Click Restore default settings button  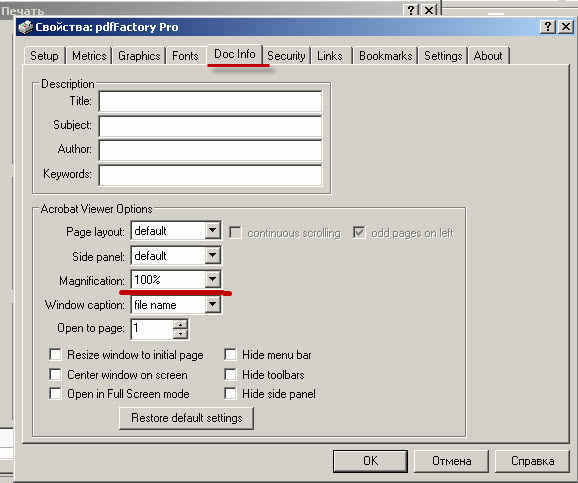[x=187, y=418]
